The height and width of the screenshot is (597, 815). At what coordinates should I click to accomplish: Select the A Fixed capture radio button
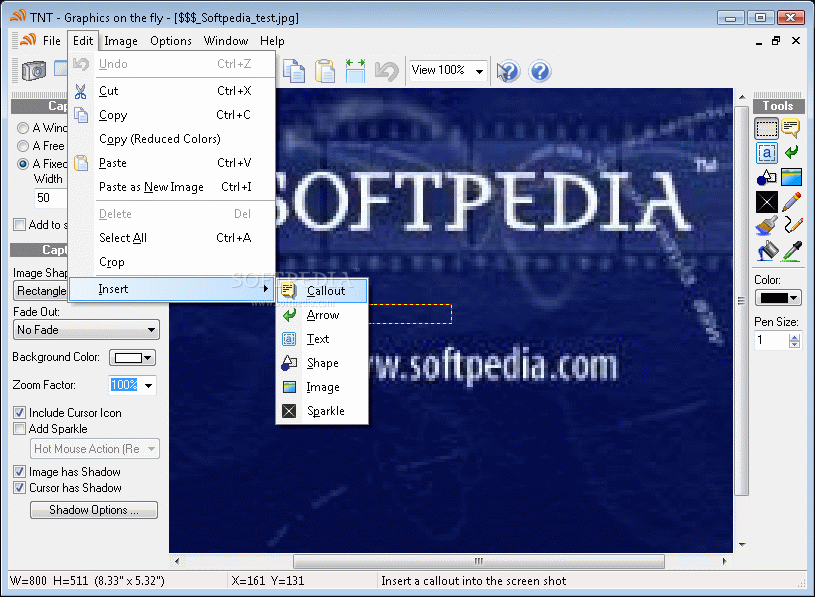pyautogui.click(x=22, y=164)
